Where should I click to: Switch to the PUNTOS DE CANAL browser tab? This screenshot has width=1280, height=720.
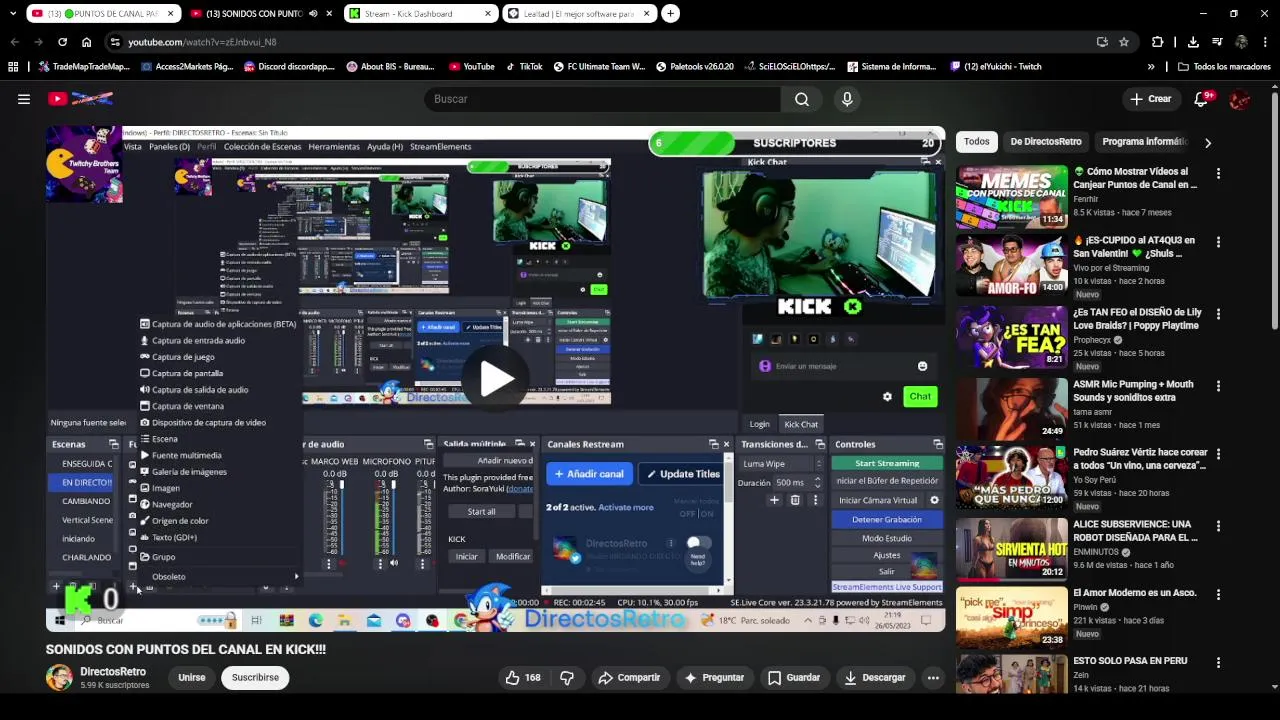click(x=101, y=14)
